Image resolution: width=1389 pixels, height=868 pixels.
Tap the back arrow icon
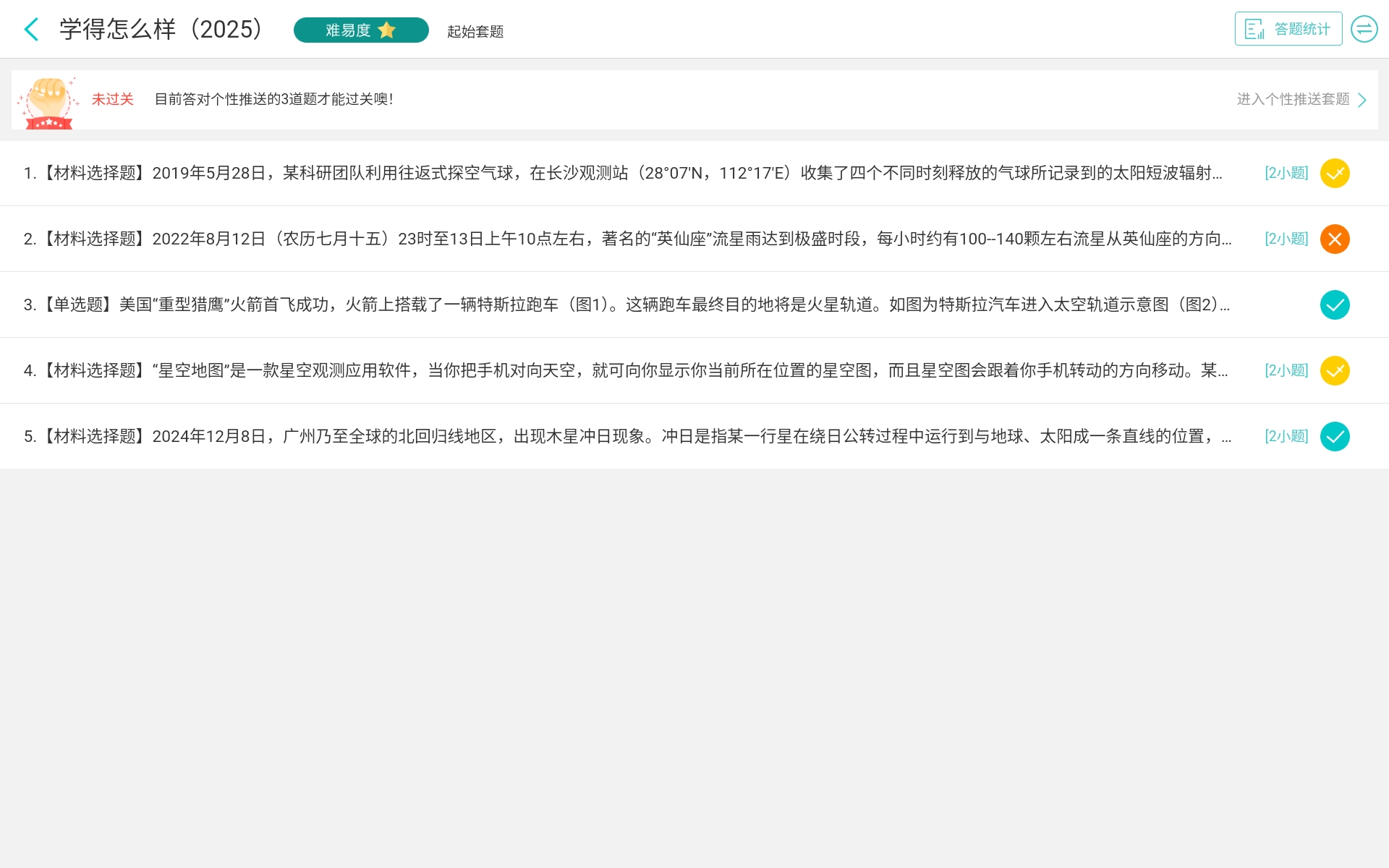tap(31, 30)
